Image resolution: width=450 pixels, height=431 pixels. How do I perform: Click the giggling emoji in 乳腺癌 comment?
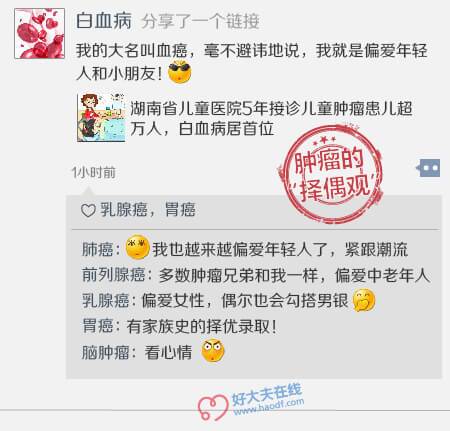coord(364,301)
